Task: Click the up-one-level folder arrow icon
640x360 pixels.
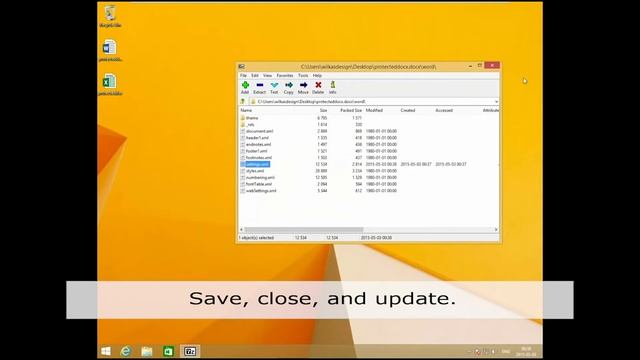Action: point(243,102)
